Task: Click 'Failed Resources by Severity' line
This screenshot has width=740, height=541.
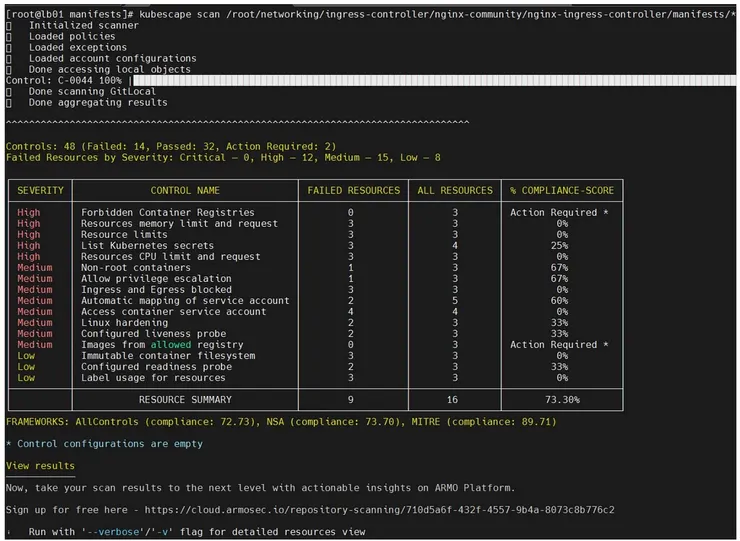Action: 223,158
